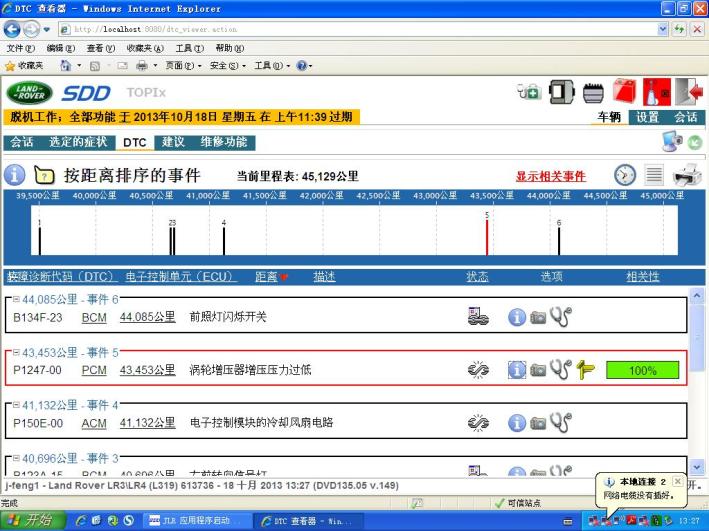Click the yellow signpost icon for P1247-00
The image size is (709, 531).
587,370
